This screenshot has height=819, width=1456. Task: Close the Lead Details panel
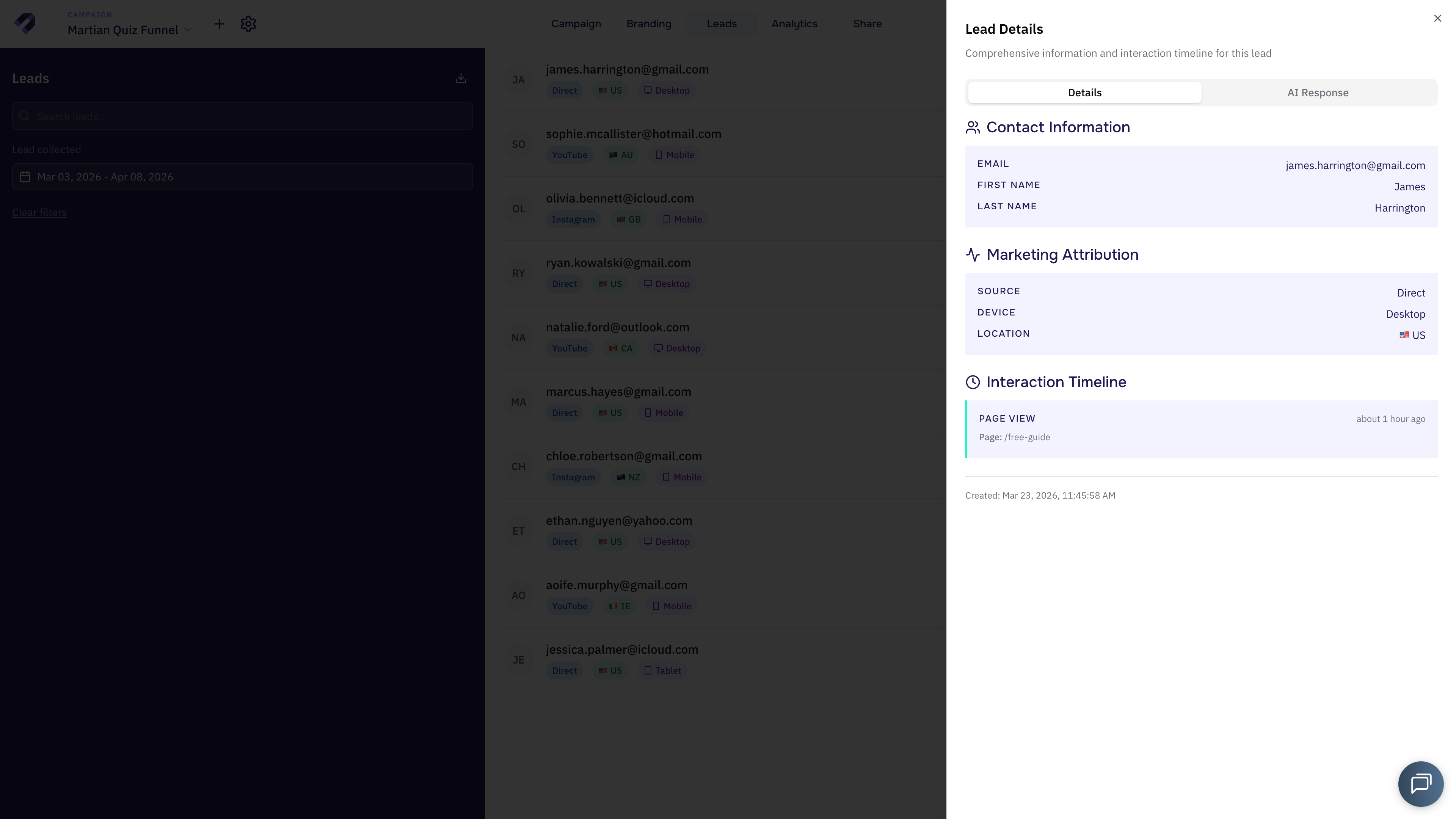1437,18
